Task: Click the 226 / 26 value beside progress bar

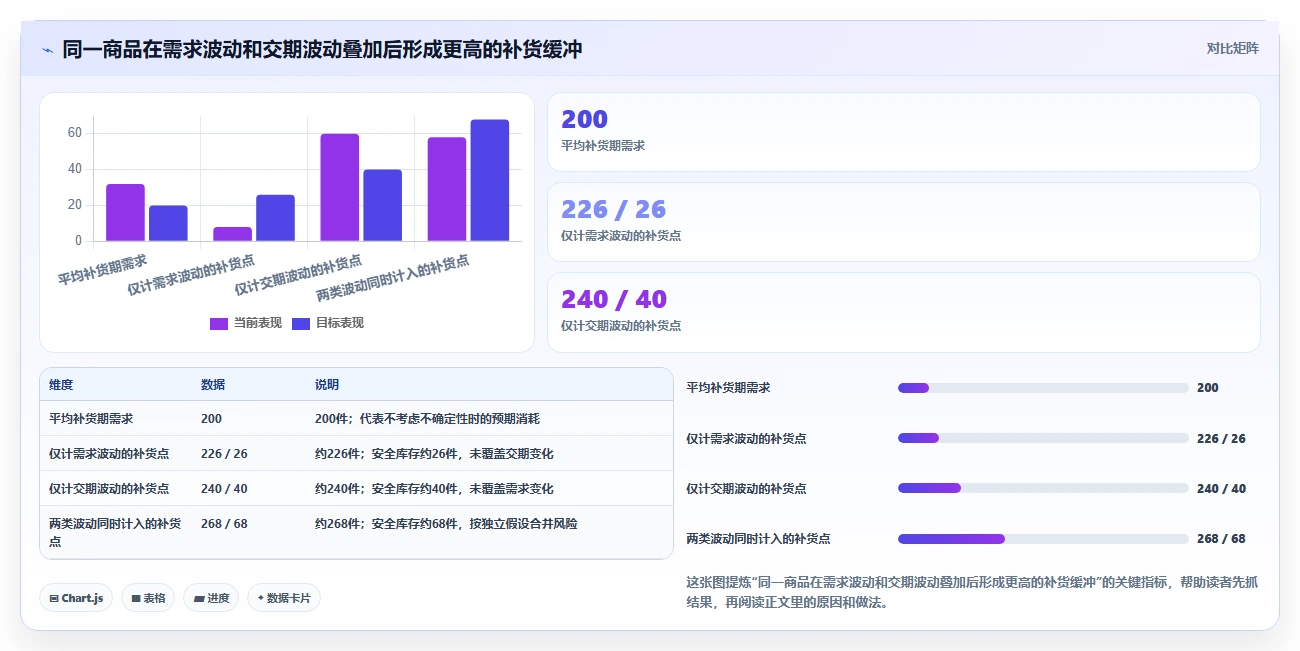Action: click(1221, 438)
